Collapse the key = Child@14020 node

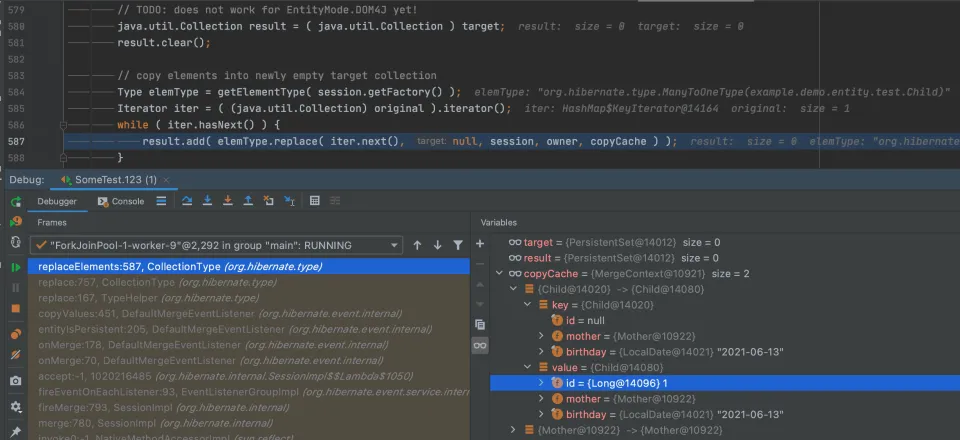tap(527, 305)
